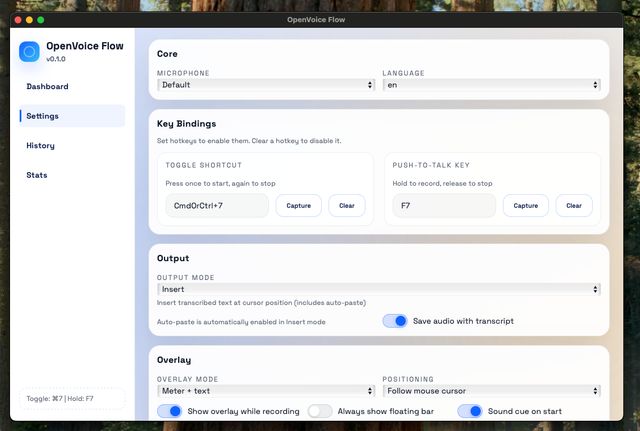Click the Auto-paste is automatically enabled note
Screen dimensions: 640x431
pyautogui.click(x=241, y=322)
